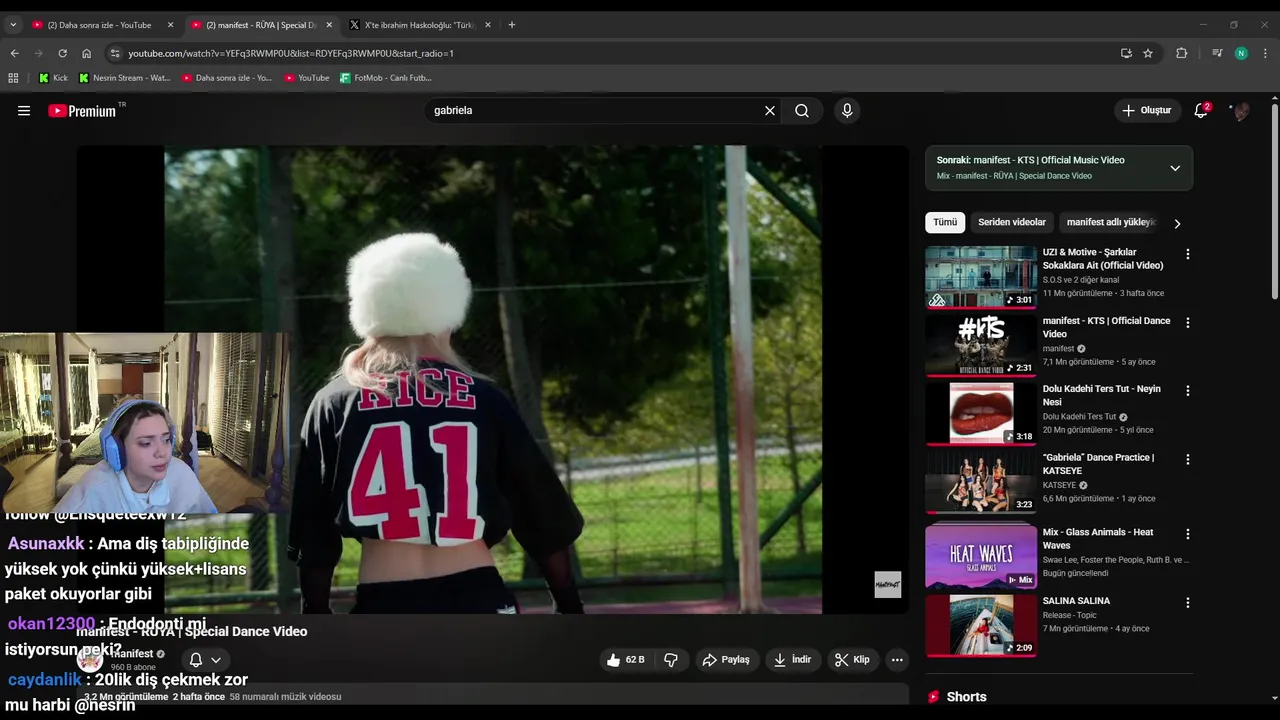Switch to 'Daha sonra izle - YouTube' tab
Viewport: 1280px width, 720px height.
100,25
